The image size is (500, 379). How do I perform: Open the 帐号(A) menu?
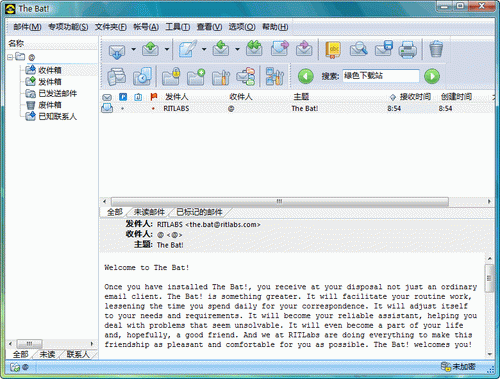pyautogui.click(x=146, y=27)
